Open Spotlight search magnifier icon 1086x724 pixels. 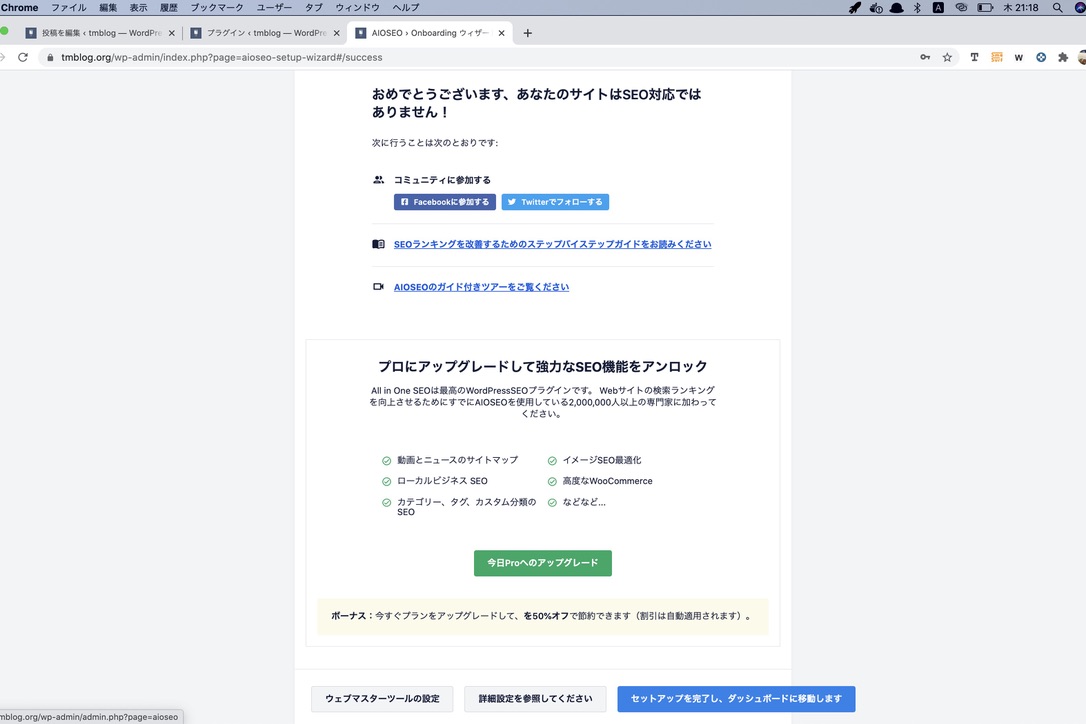(x=1058, y=8)
